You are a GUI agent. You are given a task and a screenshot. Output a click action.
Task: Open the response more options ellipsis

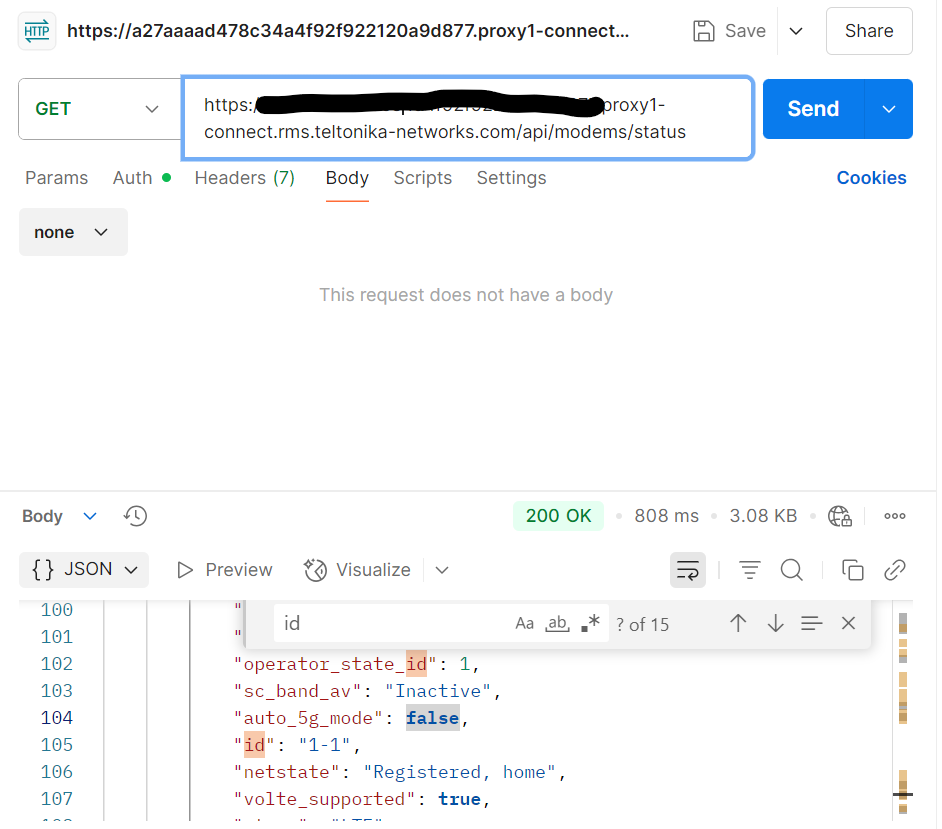(x=895, y=516)
